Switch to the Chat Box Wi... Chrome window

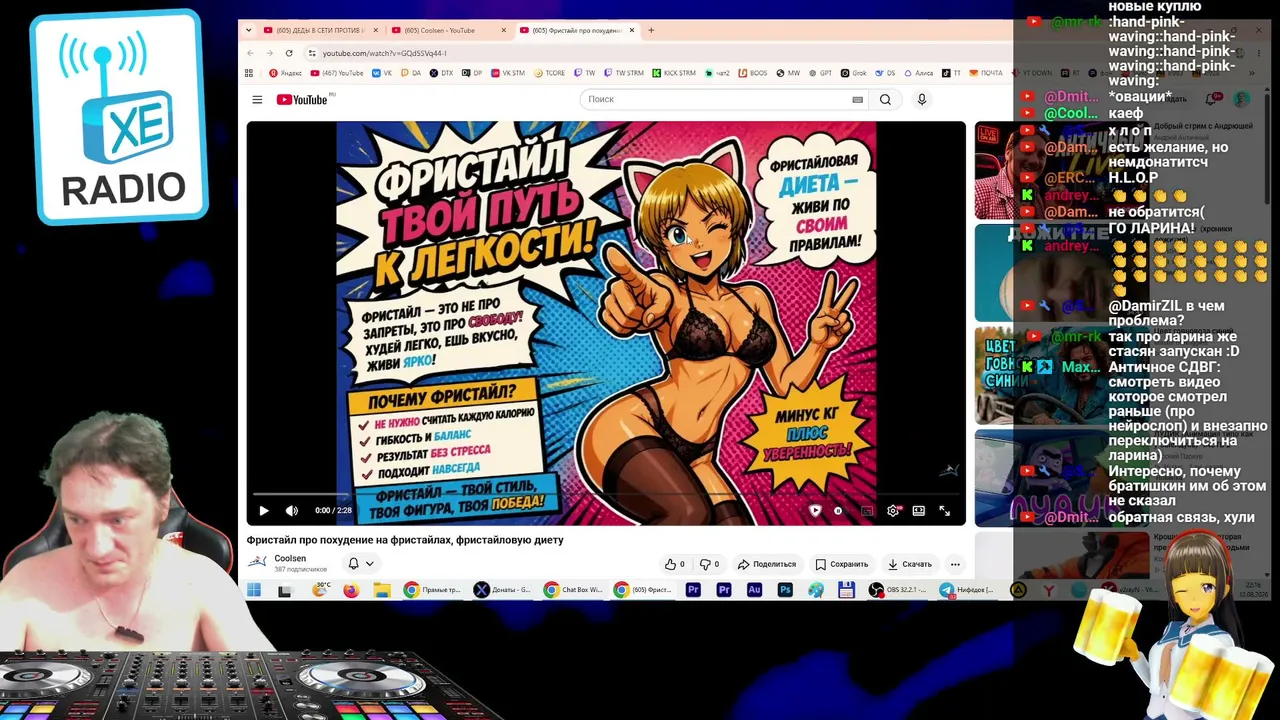pyautogui.click(x=573, y=590)
